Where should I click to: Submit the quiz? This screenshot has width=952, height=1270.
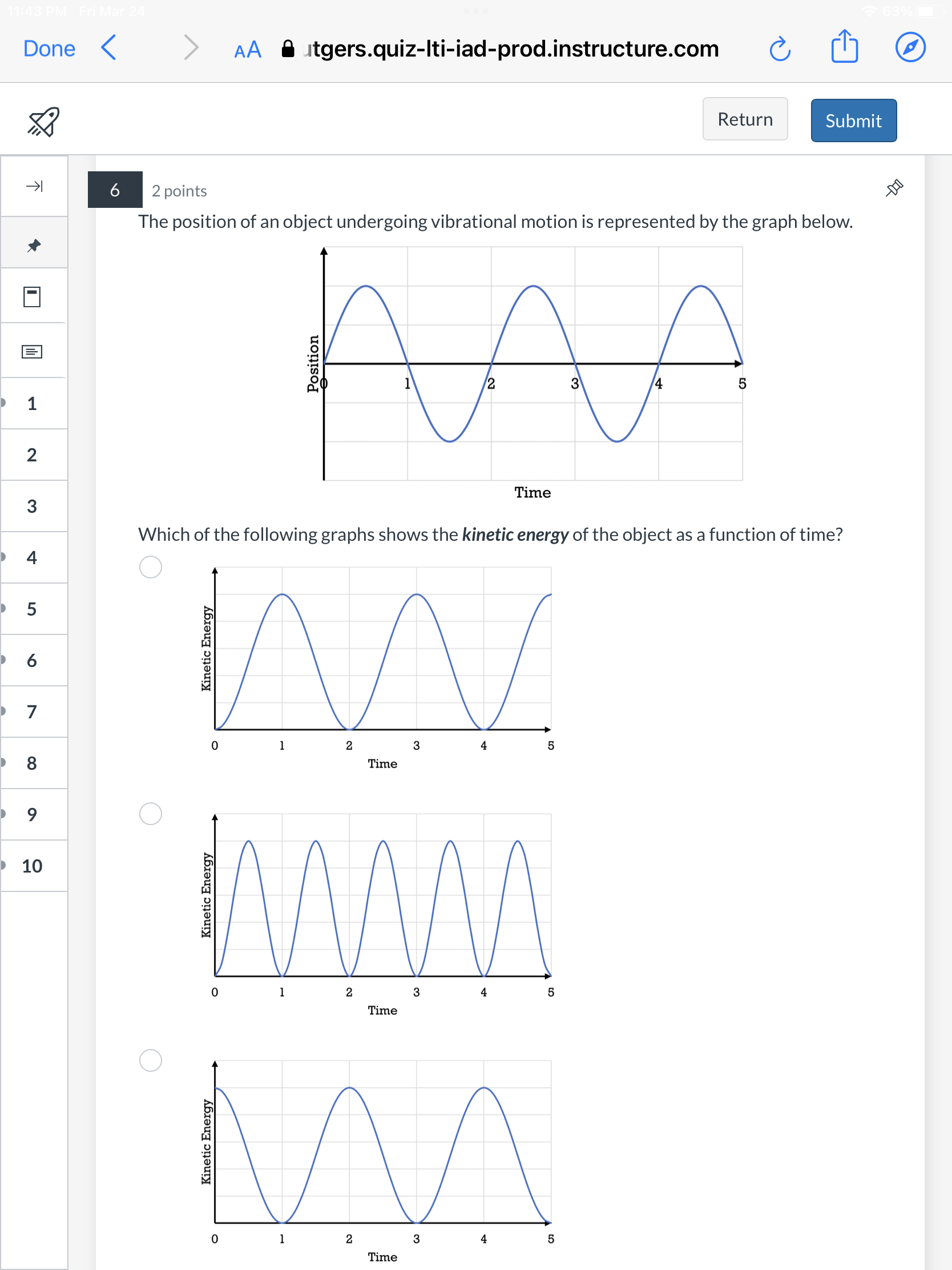(x=853, y=120)
